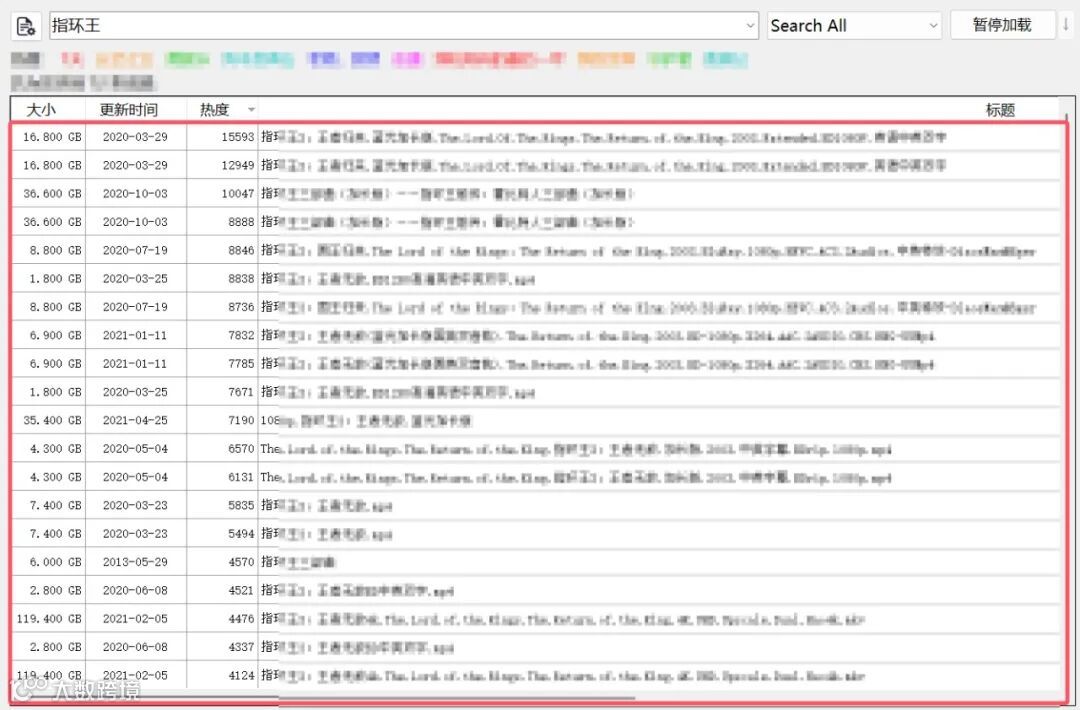The height and width of the screenshot is (710, 1080).
Task: Click 119.400 GB in the 4476 row
Action: coord(50,619)
